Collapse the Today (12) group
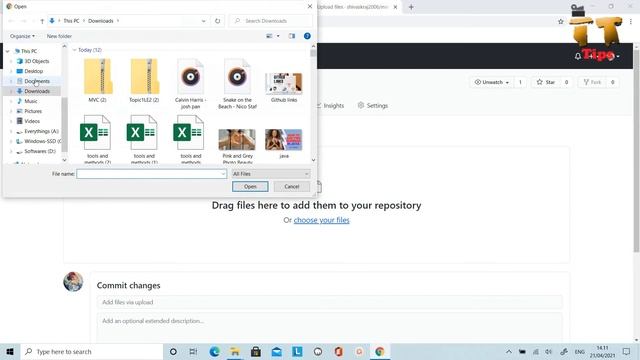This screenshot has height=360, width=640. (74, 50)
